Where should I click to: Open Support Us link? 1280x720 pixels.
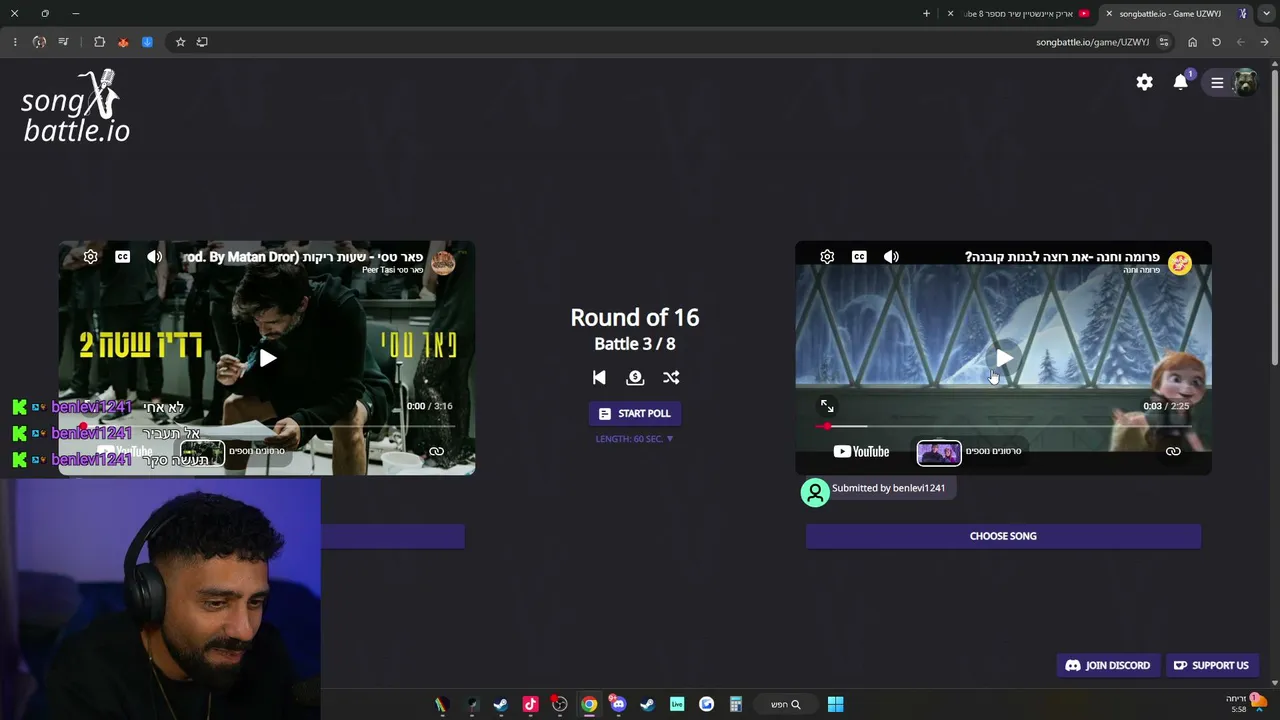click(x=1211, y=665)
